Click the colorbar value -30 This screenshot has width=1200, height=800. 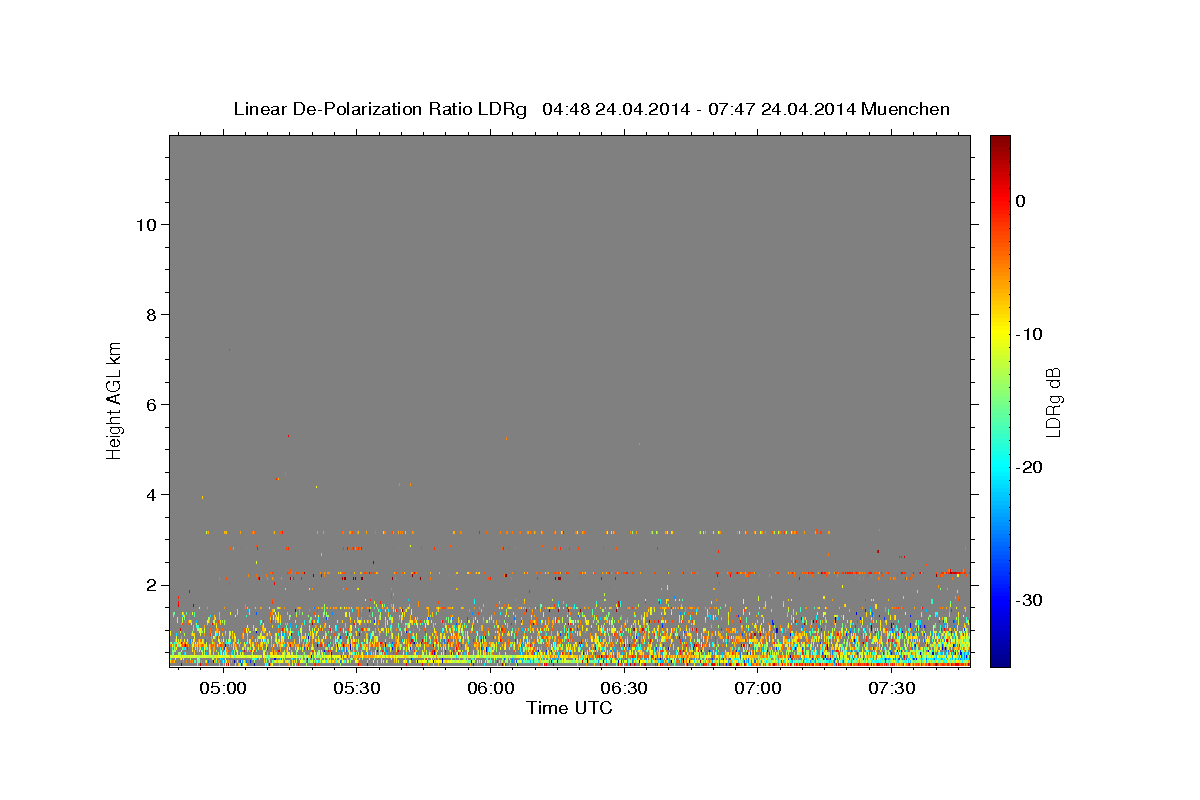click(x=1030, y=600)
